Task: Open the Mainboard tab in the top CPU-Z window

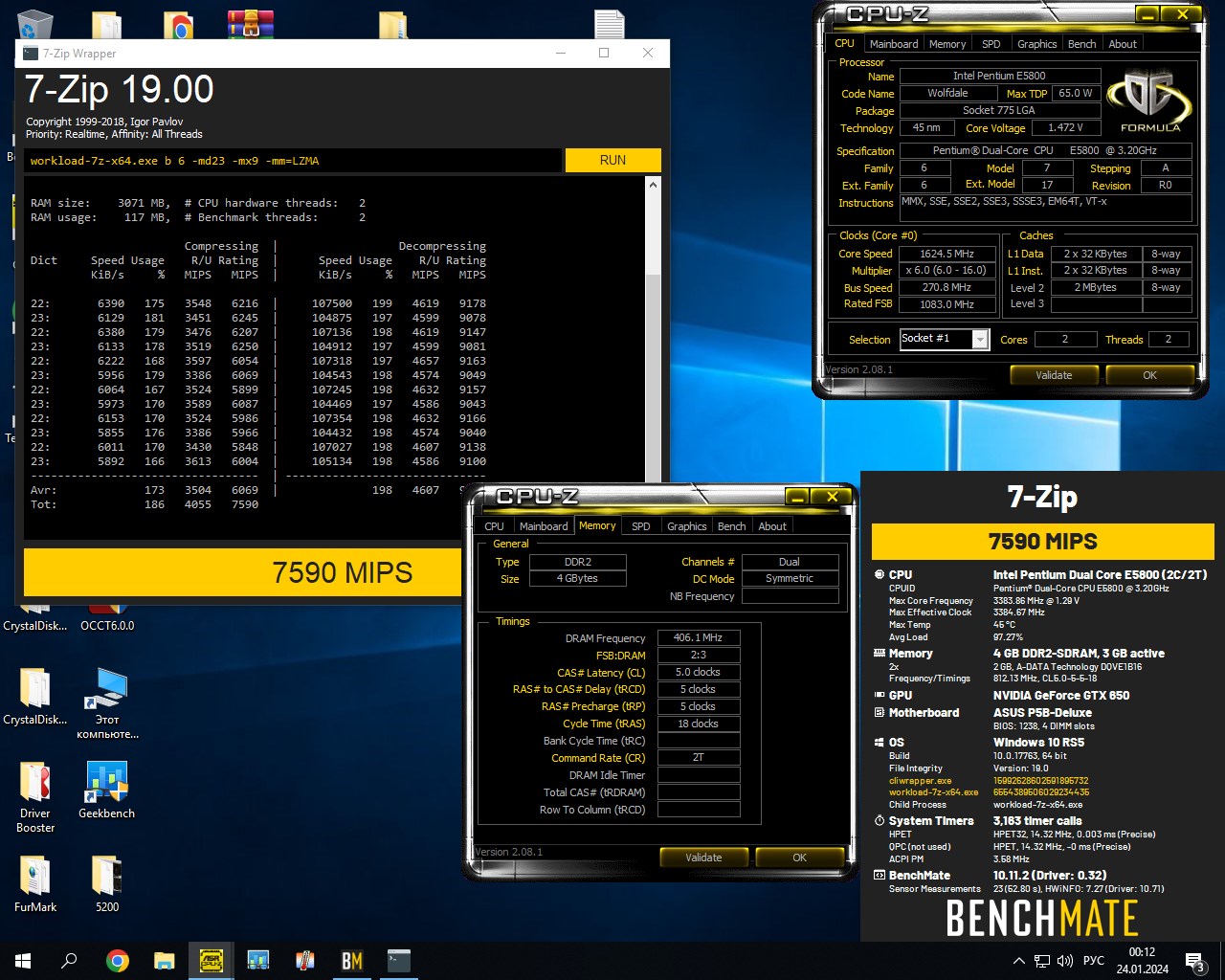Action: pos(894,44)
